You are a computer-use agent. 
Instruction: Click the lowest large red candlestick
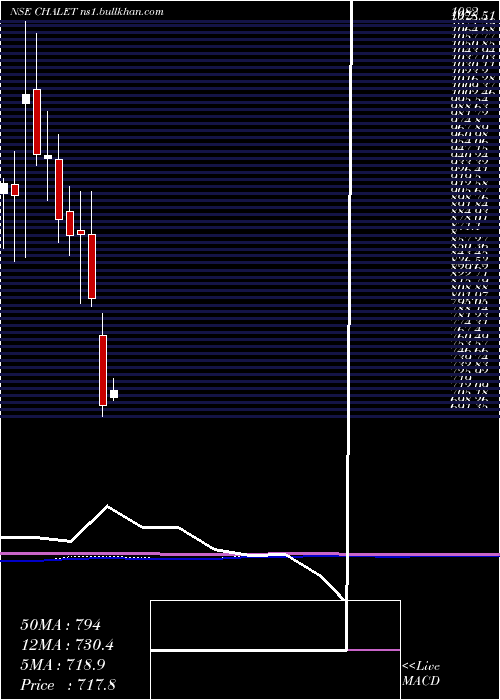[x=103, y=370]
